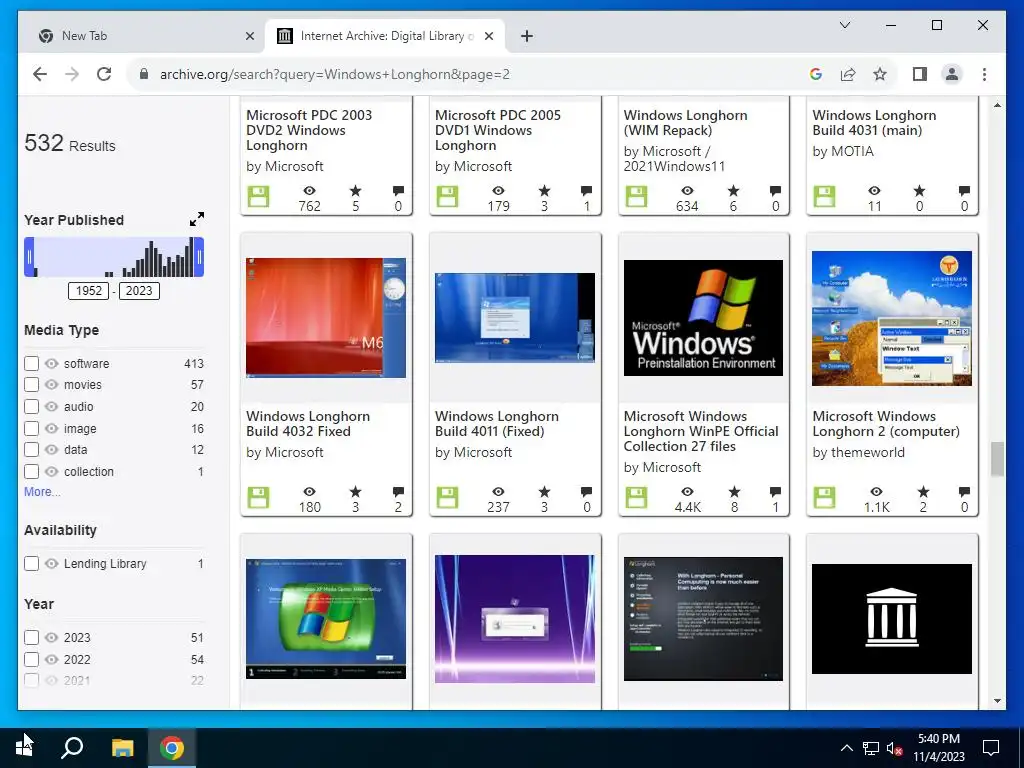Expand the Year Published histogram

click(x=197, y=219)
